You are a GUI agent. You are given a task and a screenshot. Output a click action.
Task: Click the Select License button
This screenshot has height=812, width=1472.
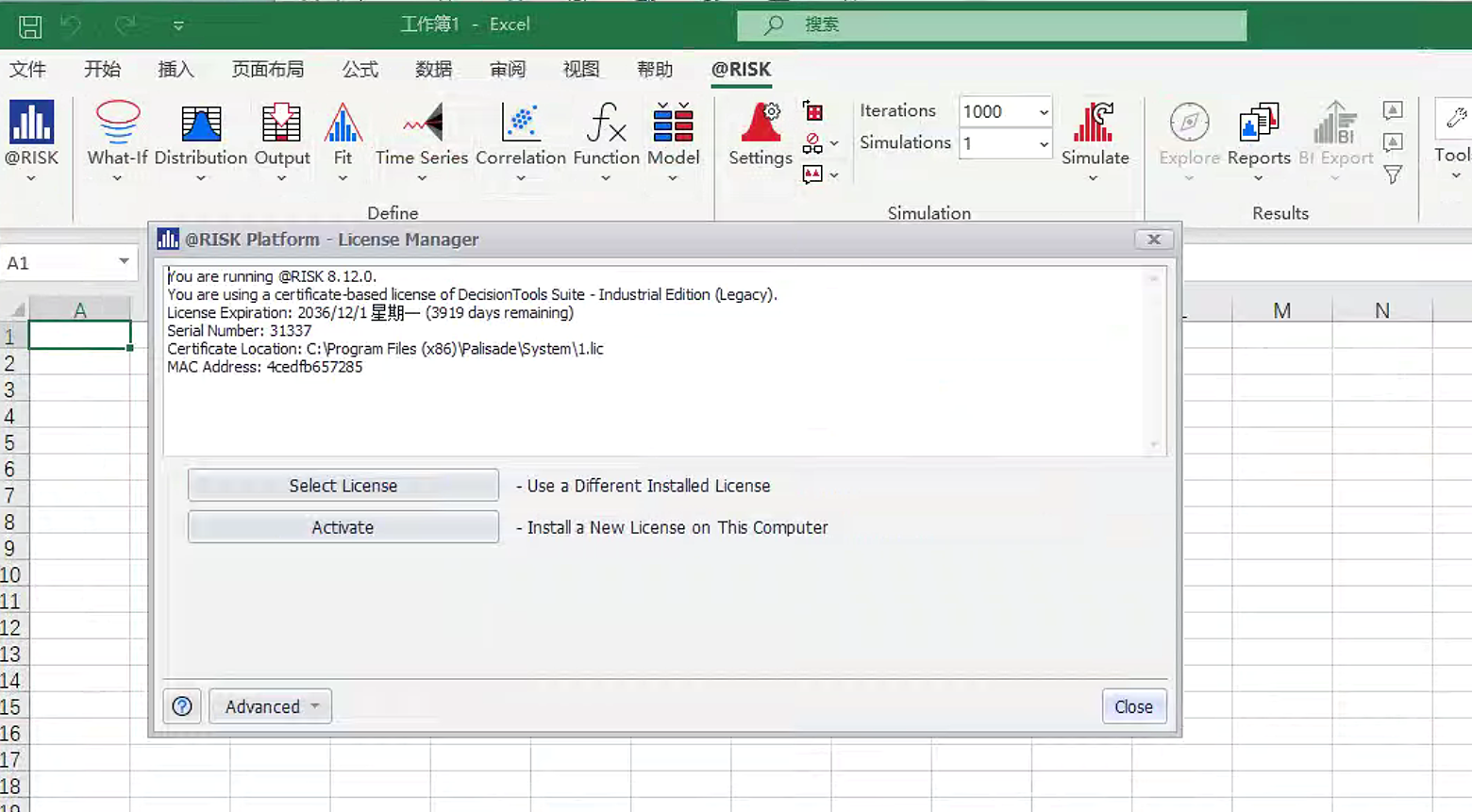pos(343,486)
